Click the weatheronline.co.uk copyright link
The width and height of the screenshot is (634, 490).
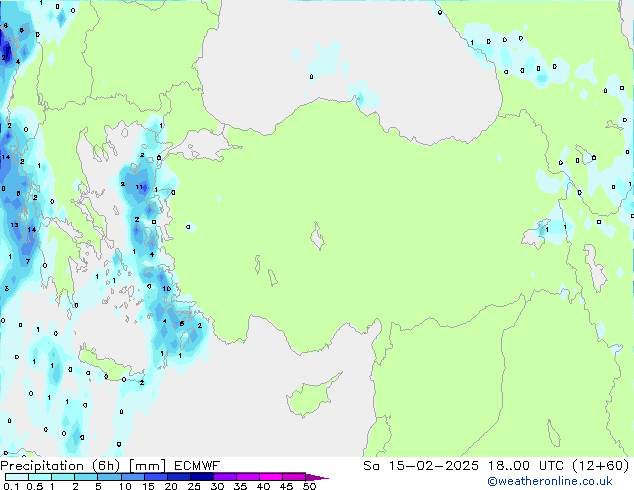tap(563, 481)
